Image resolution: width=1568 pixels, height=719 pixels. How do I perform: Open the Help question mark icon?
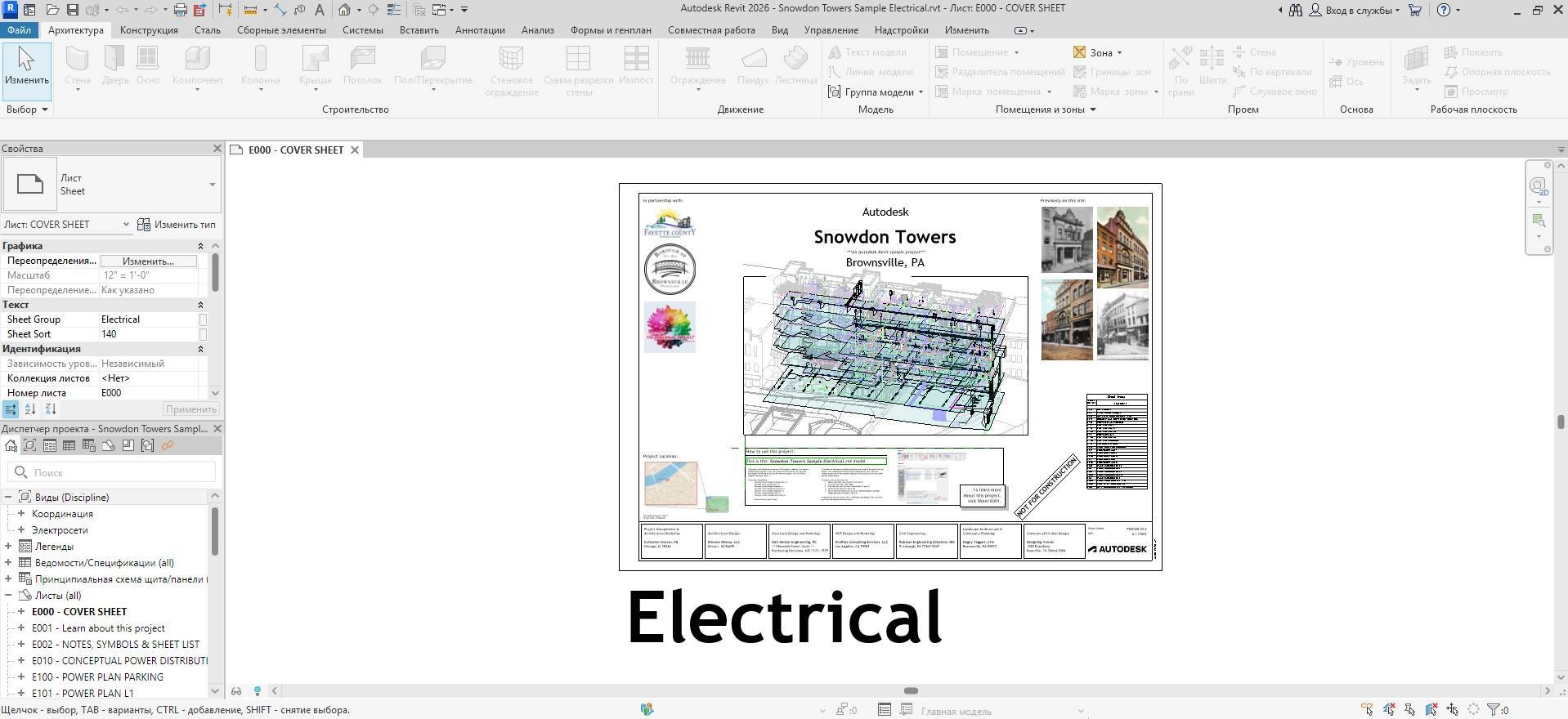pos(1444,10)
